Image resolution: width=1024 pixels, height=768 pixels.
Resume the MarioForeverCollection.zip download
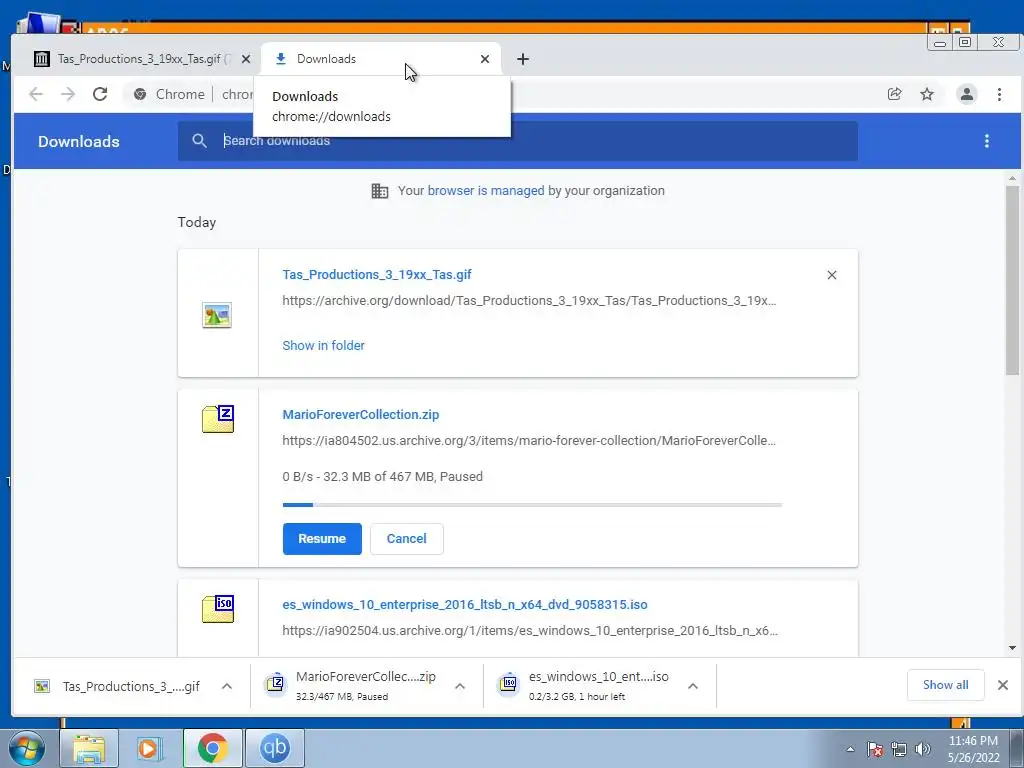(322, 539)
